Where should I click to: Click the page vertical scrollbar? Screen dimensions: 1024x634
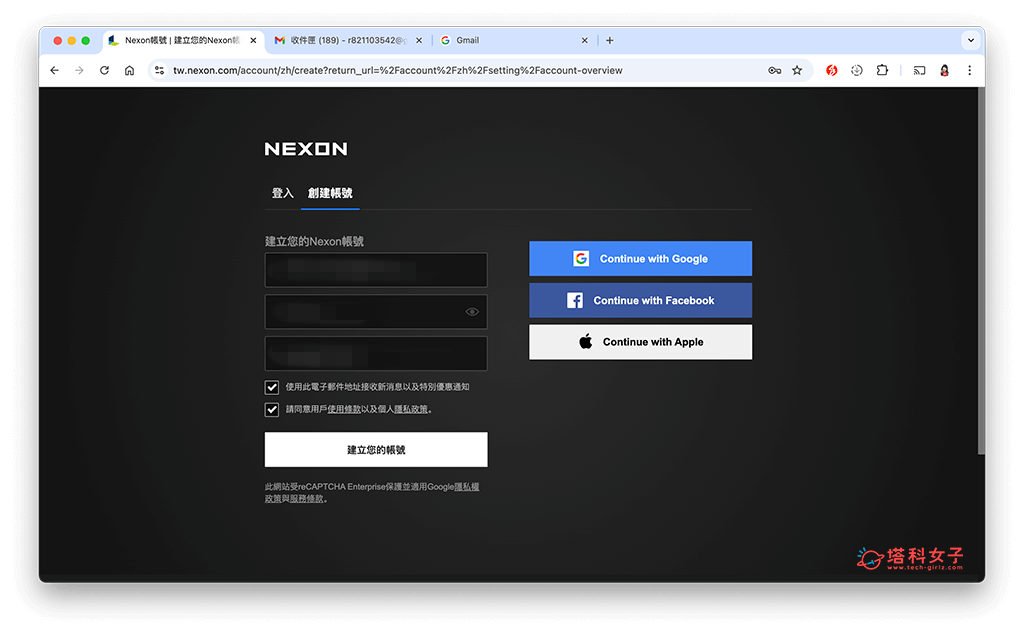click(x=981, y=271)
